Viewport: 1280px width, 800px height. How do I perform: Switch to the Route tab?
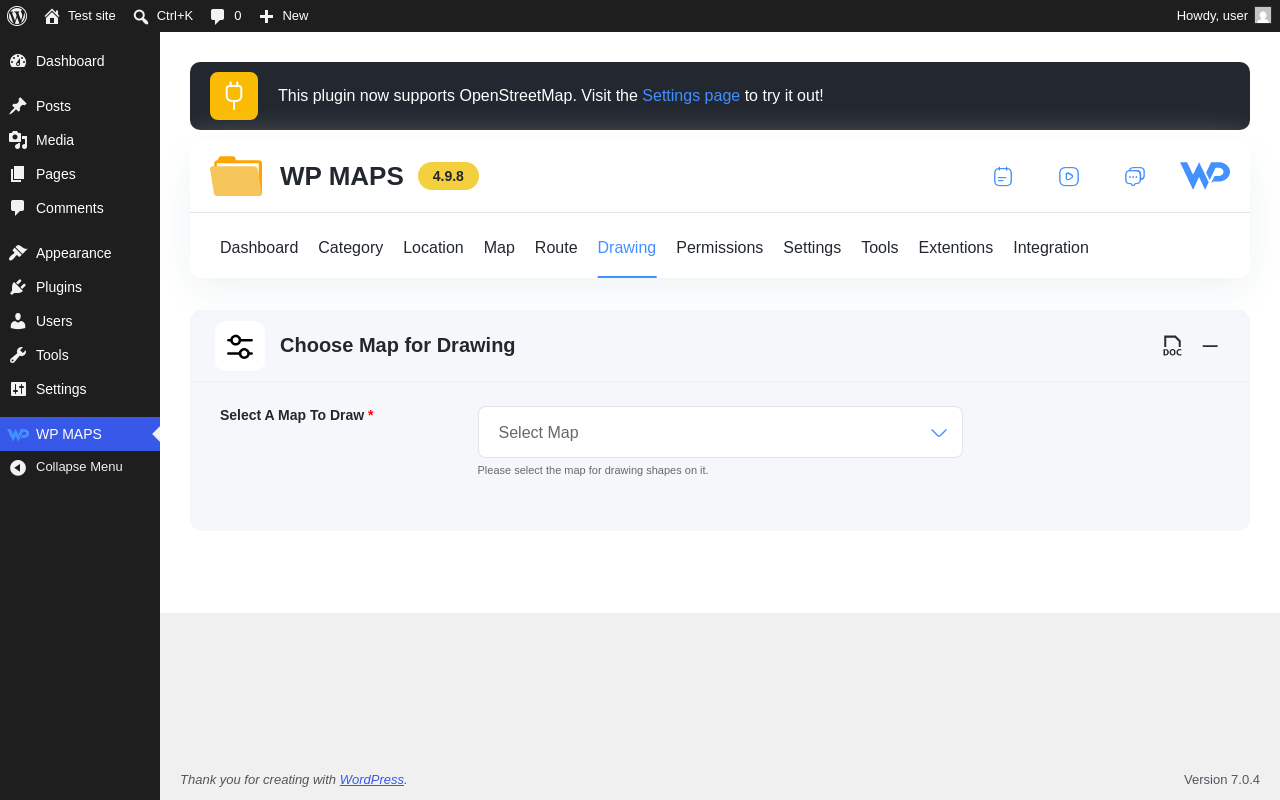[556, 248]
